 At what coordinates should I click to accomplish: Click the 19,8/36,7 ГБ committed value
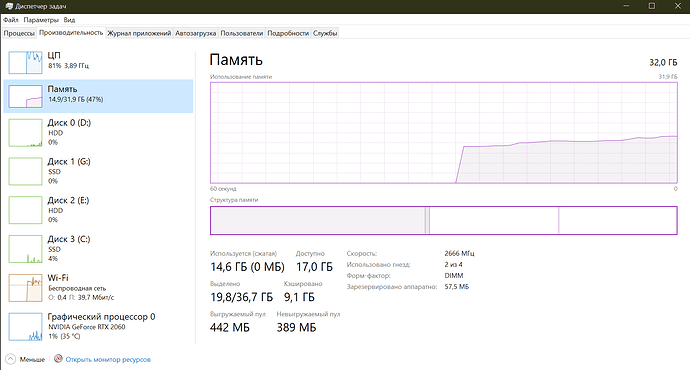242,297
